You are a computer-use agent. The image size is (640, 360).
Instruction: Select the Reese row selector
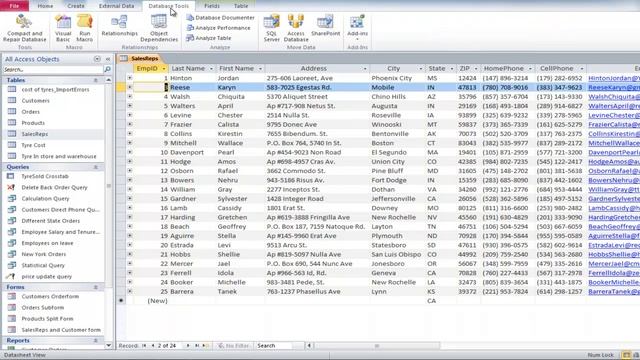pyautogui.click(x=121, y=87)
